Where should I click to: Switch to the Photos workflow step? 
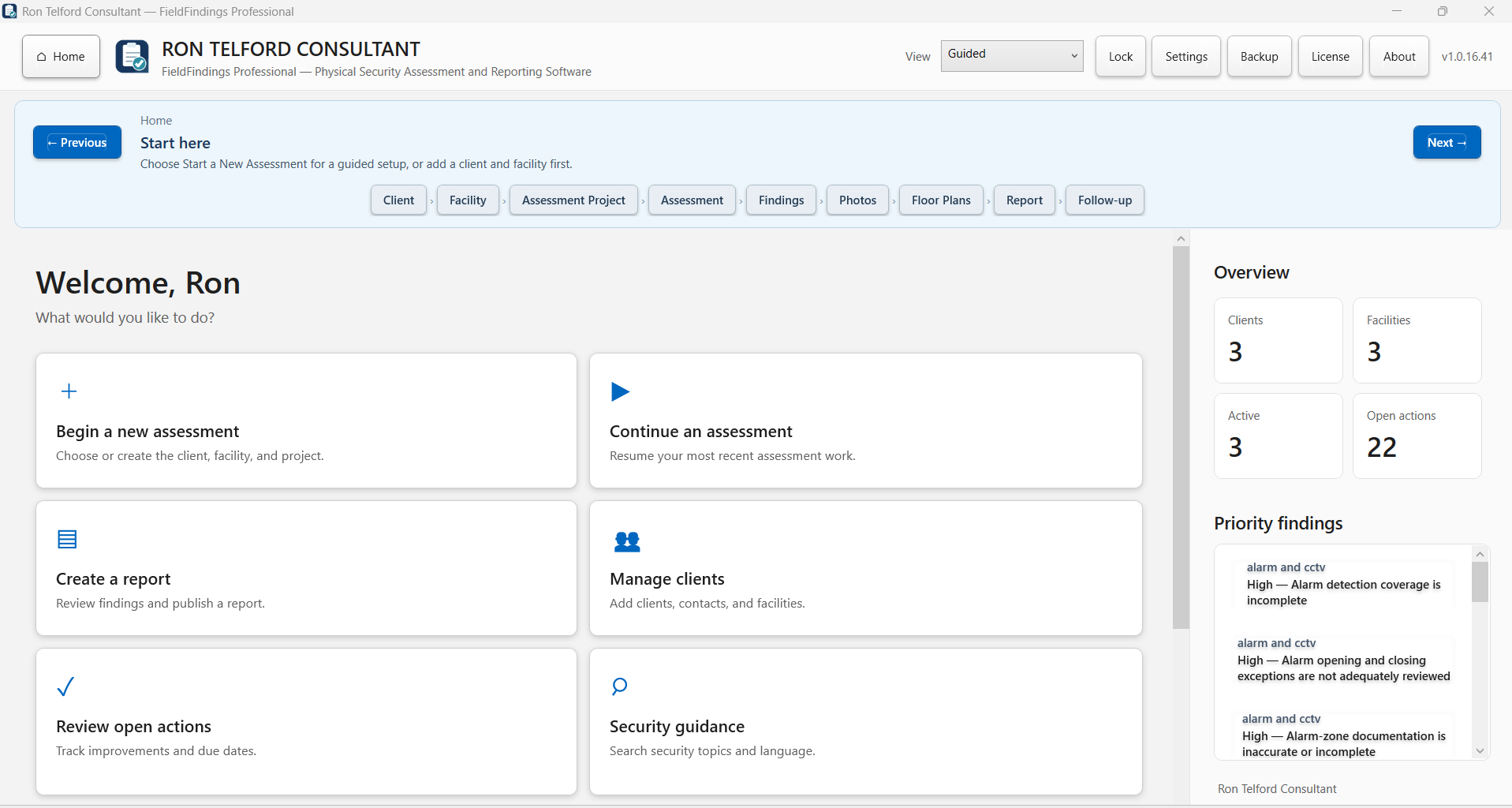[x=857, y=200]
